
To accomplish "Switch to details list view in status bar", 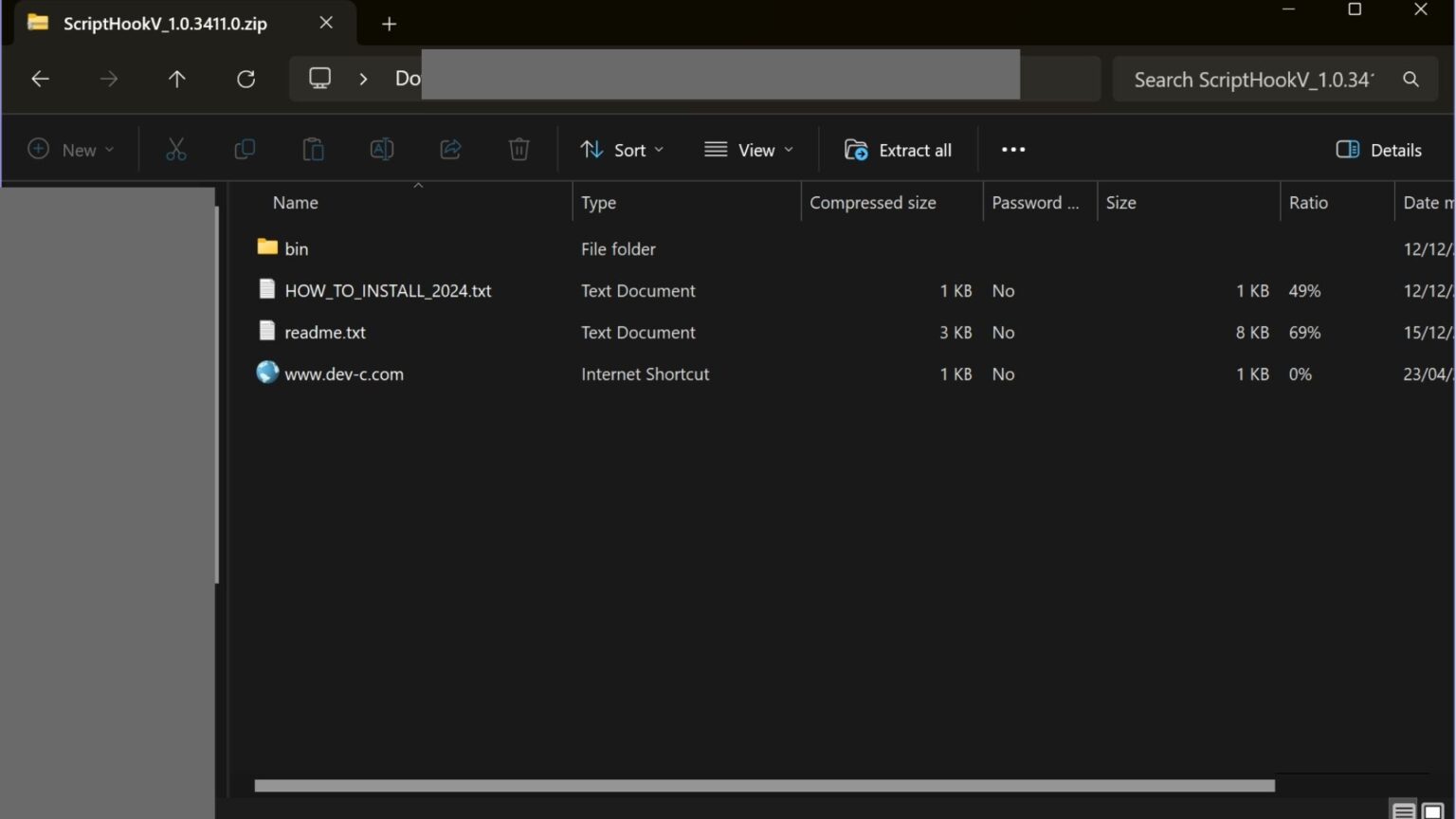I will pos(1404,810).
